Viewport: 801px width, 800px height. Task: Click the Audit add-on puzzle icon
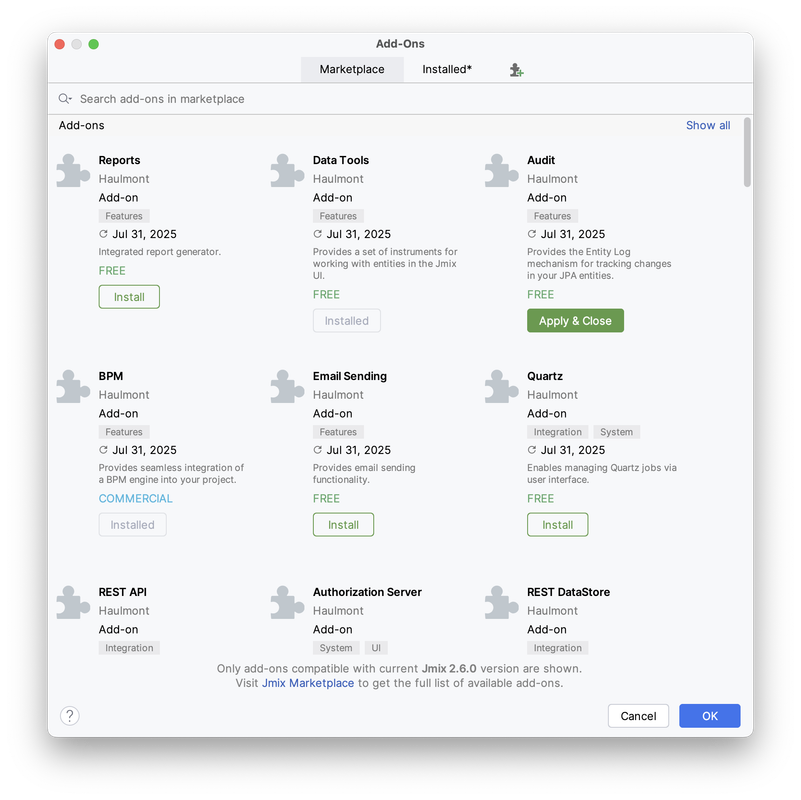point(502,171)
